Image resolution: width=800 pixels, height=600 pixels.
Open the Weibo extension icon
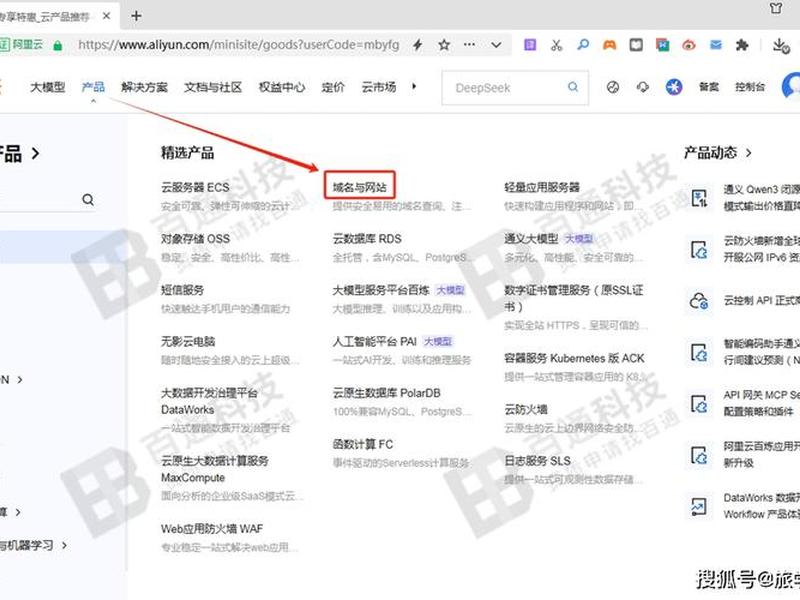point(689,45)
